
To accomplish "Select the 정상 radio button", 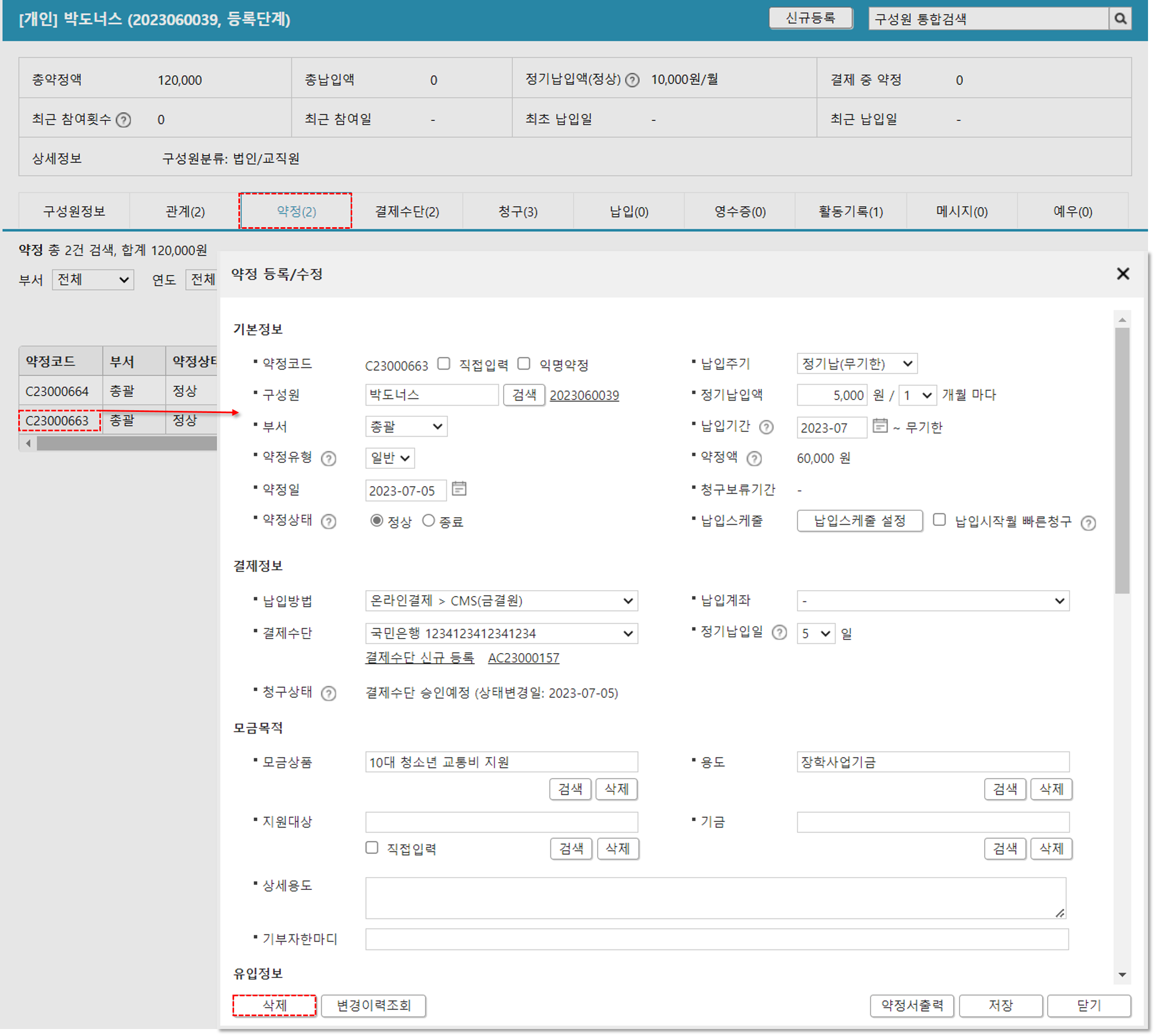I will (376, 521).
